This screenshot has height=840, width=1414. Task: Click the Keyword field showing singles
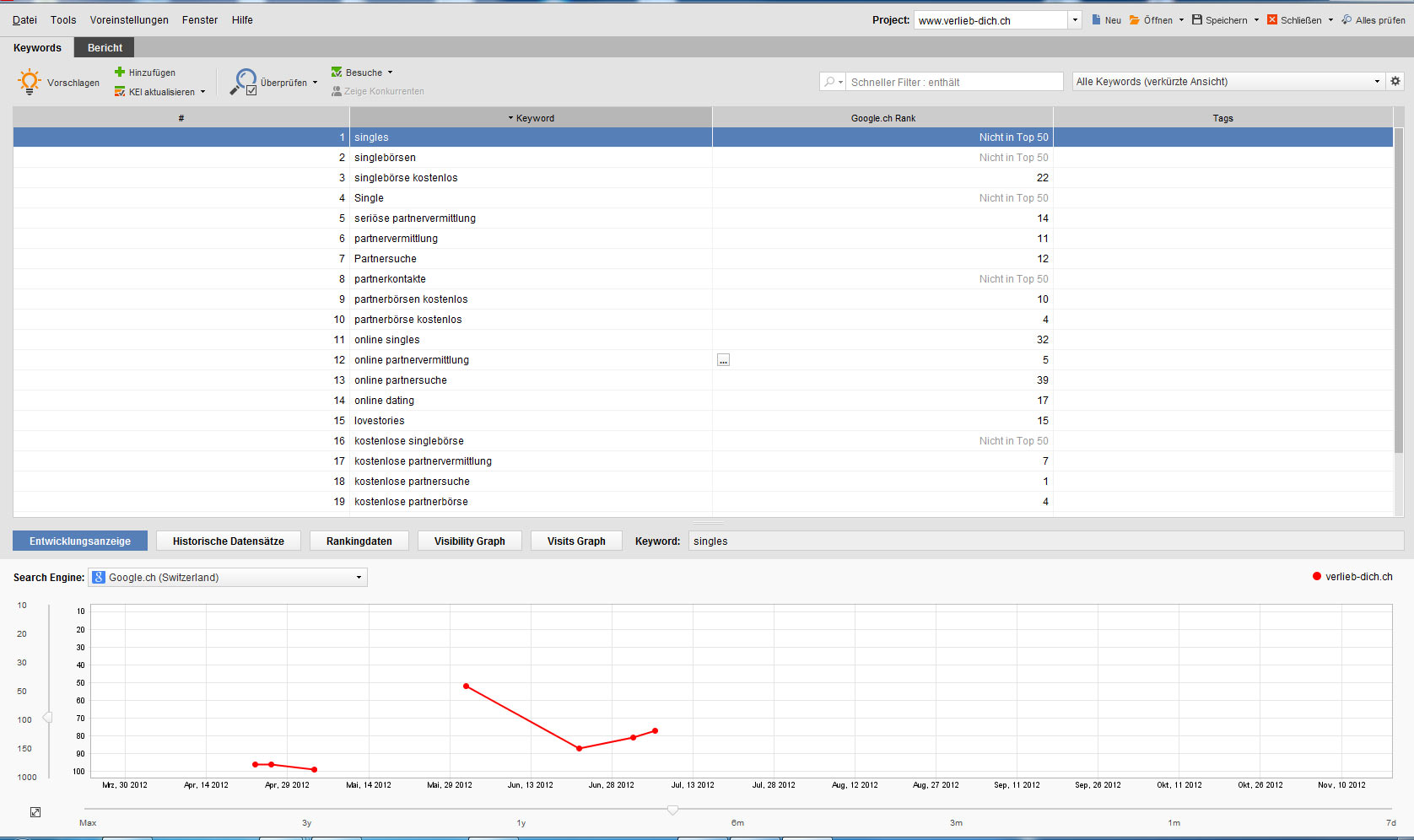pos(1046,541)
